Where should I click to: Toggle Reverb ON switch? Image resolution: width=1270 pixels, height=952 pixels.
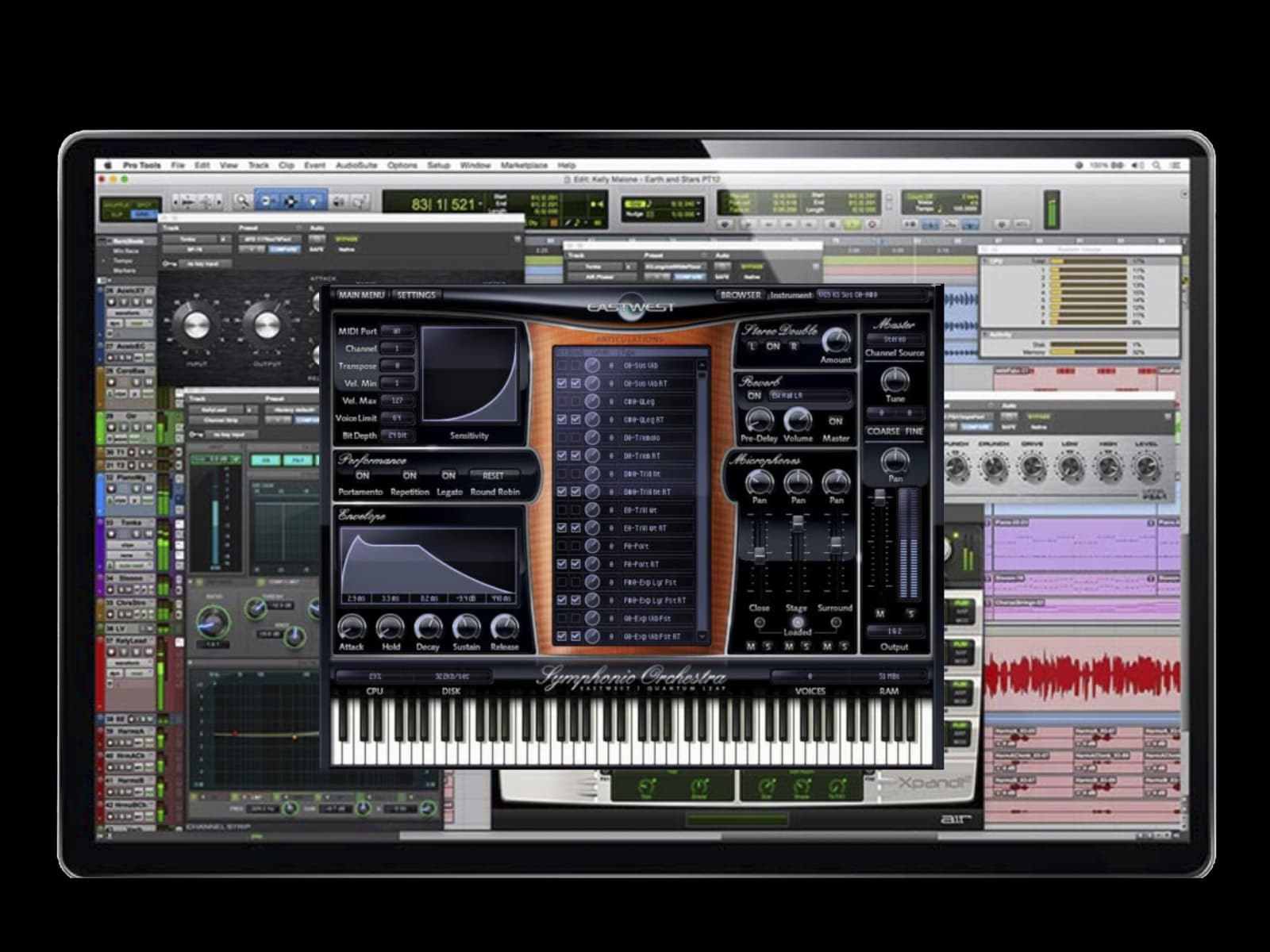[754, 395]
